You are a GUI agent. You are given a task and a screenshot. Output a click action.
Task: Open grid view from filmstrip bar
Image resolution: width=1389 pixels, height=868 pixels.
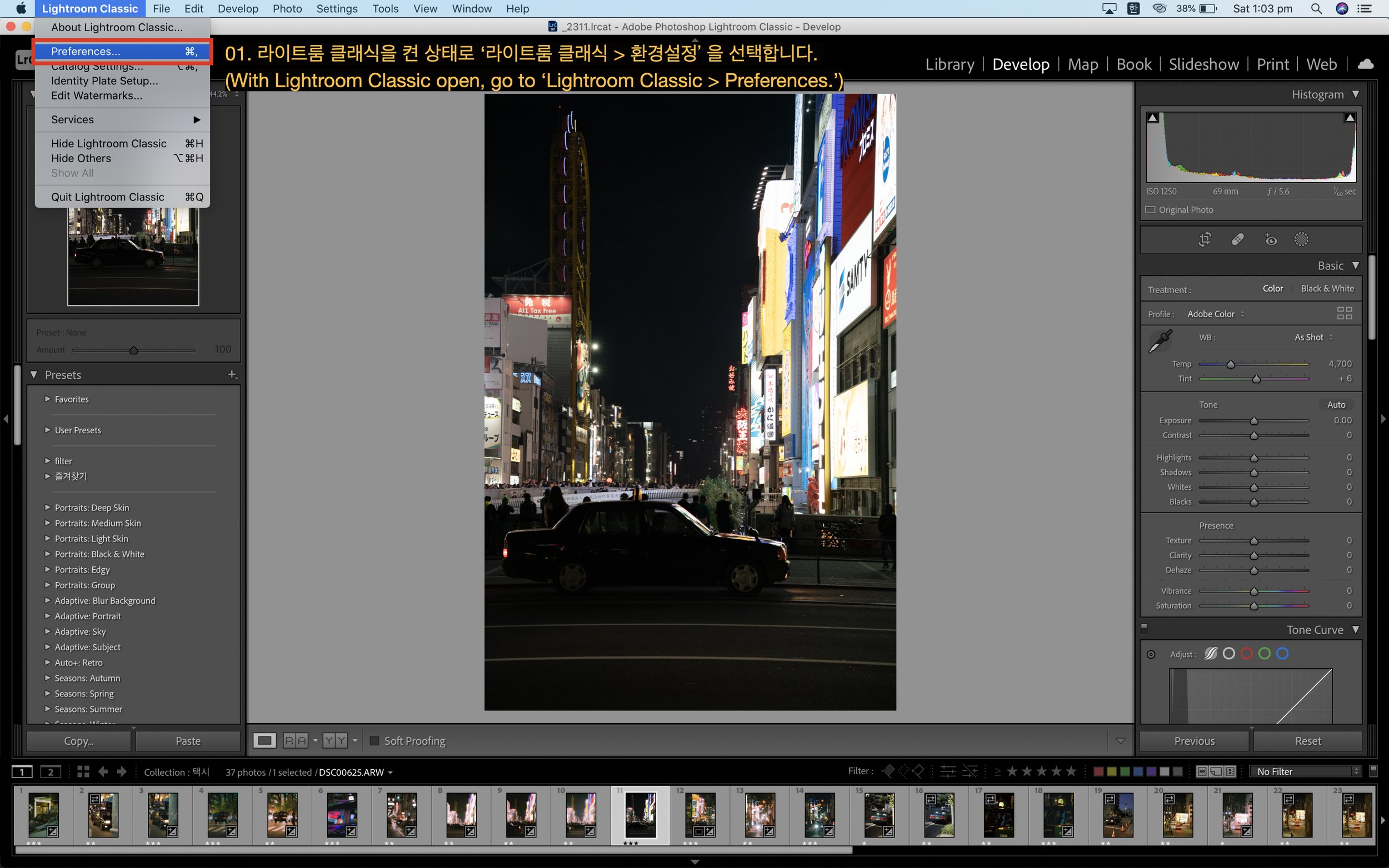[83, 771]
